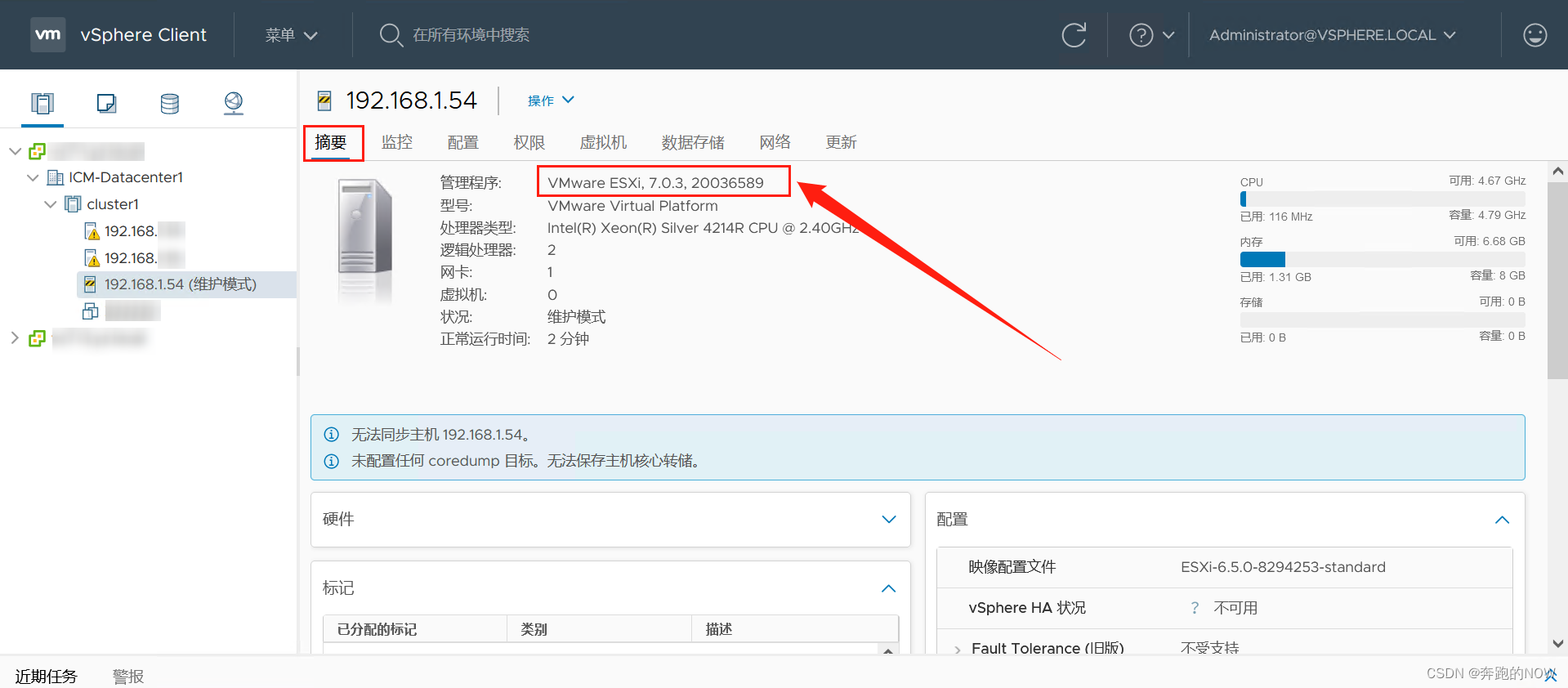This screenshot has height=688, width=1568.
Task: Click the ESXi-6.5.0-8294253-standard value
Action: tap(1283, 567)
